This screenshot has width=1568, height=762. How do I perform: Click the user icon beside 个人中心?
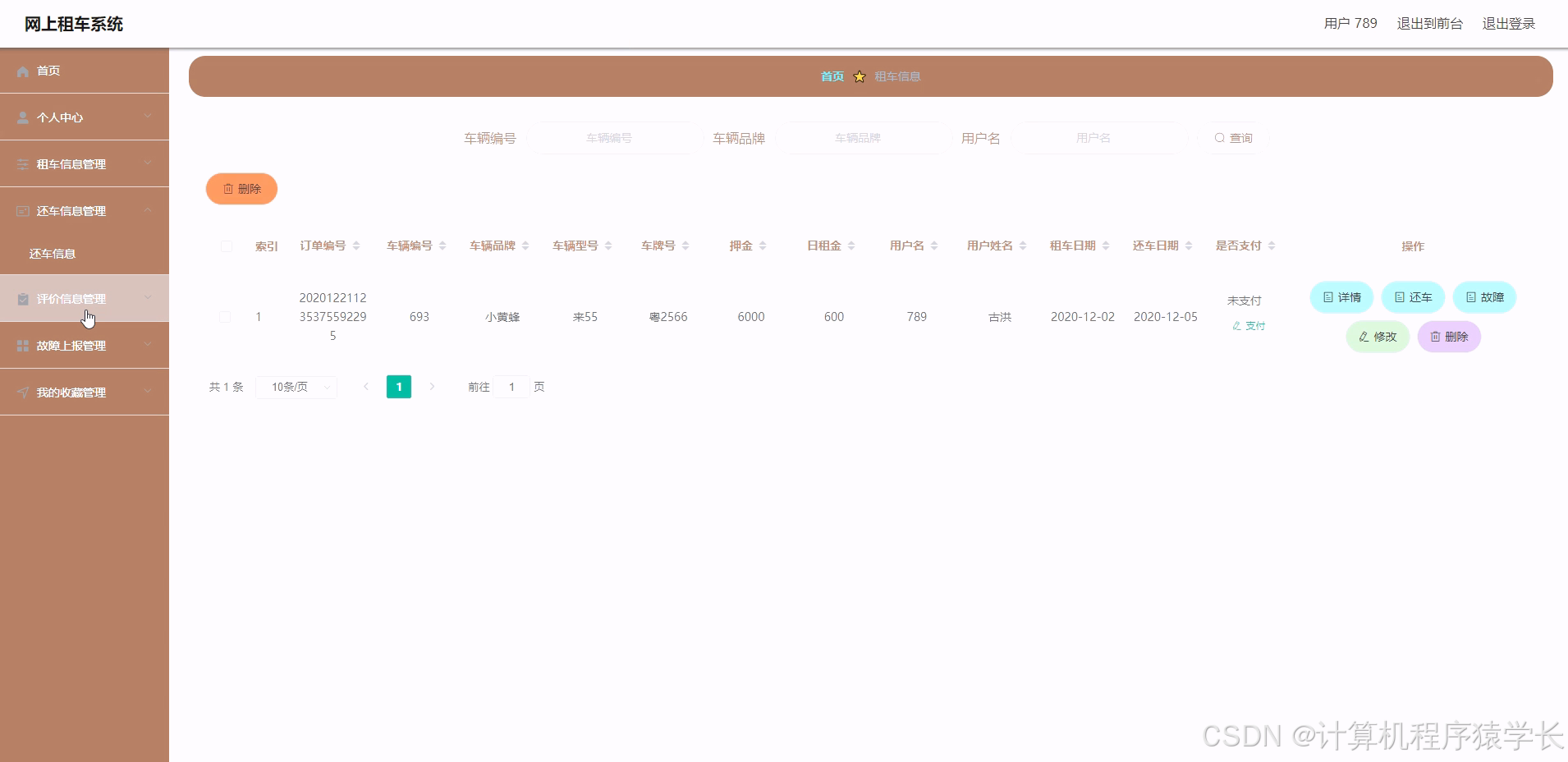(23, 118)
